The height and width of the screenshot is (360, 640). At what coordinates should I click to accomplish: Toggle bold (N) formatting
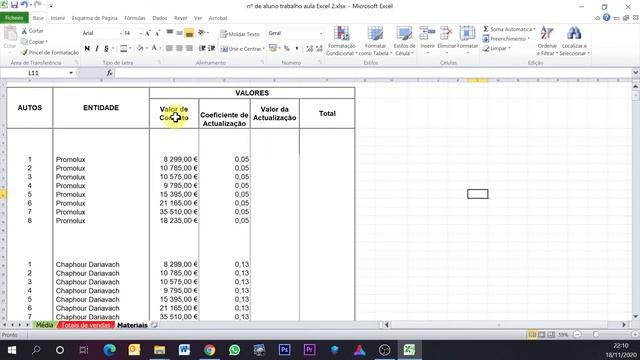87,49
